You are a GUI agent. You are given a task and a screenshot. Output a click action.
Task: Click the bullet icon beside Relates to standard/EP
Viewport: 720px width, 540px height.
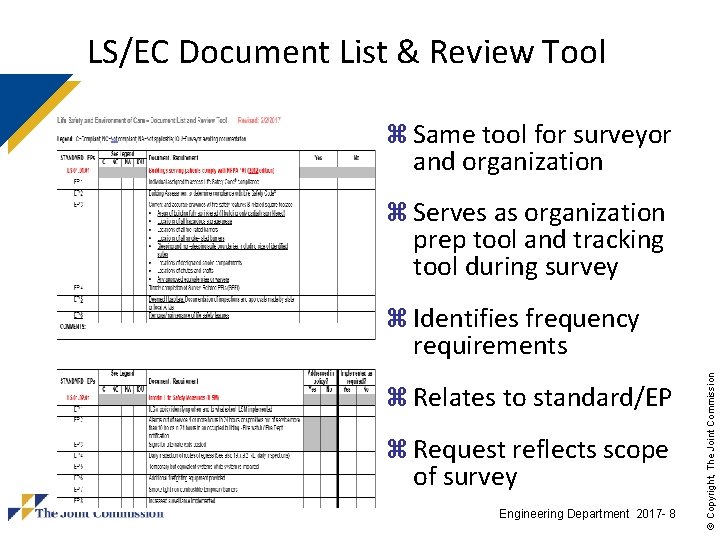pos(397,397)
